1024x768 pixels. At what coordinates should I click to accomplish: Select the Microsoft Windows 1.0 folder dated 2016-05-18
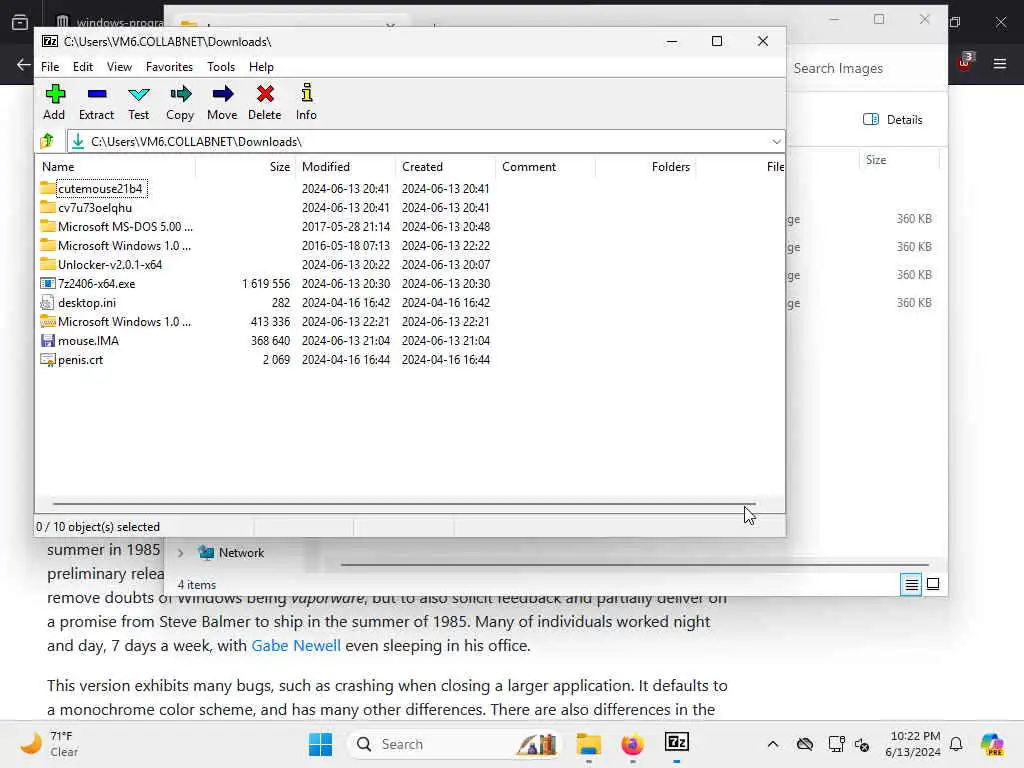[124, 246]
